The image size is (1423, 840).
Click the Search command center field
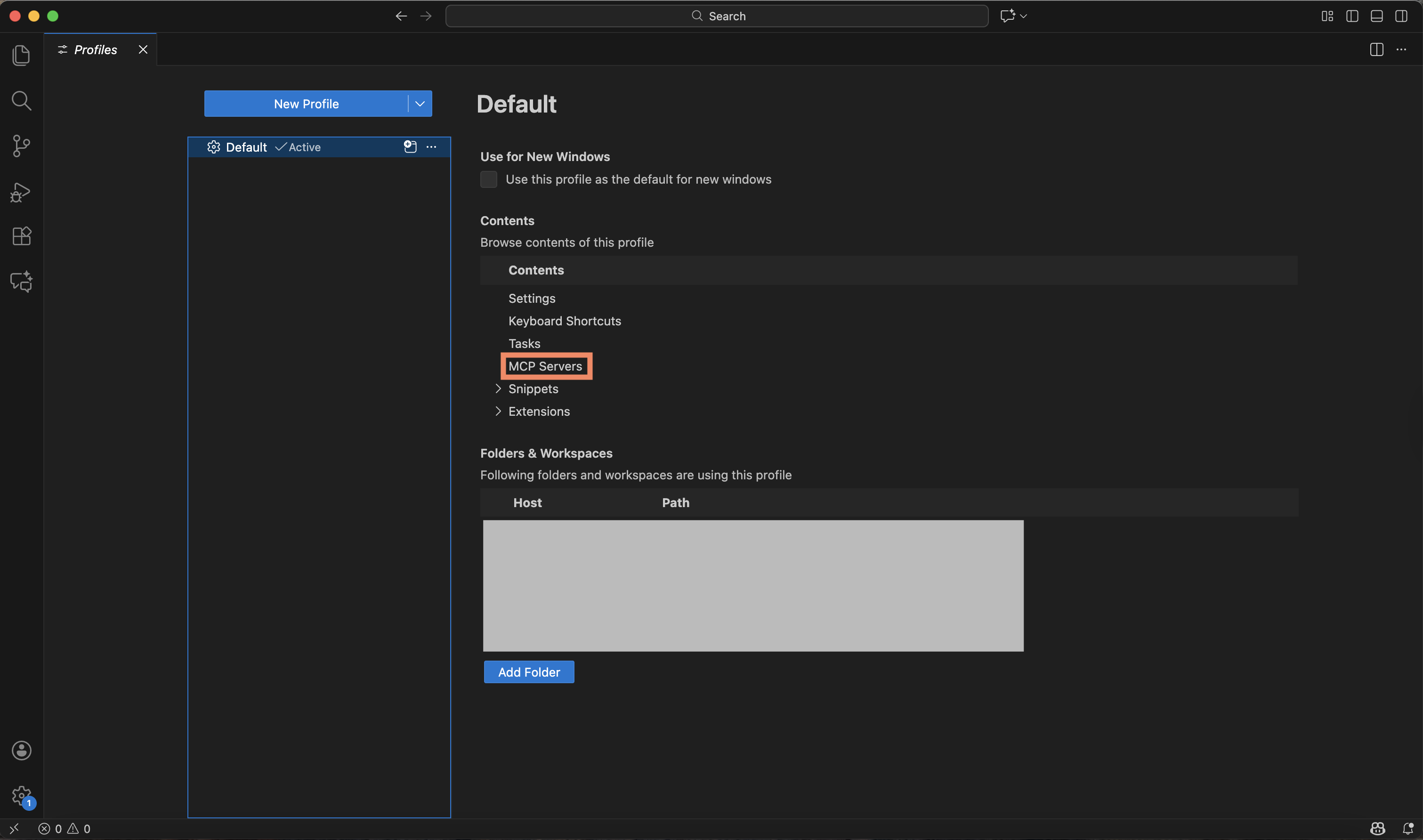(717, 16)
